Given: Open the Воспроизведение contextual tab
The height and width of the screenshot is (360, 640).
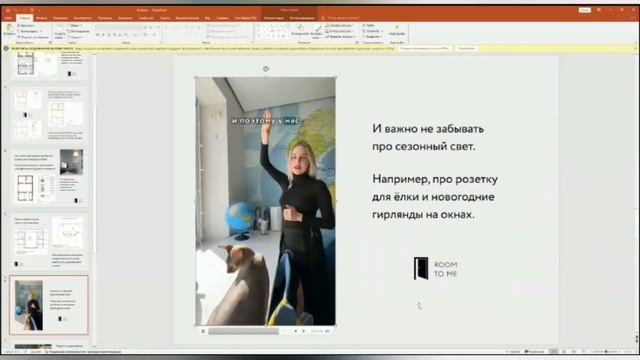Looking at the screenshot, I should (302, 18).
